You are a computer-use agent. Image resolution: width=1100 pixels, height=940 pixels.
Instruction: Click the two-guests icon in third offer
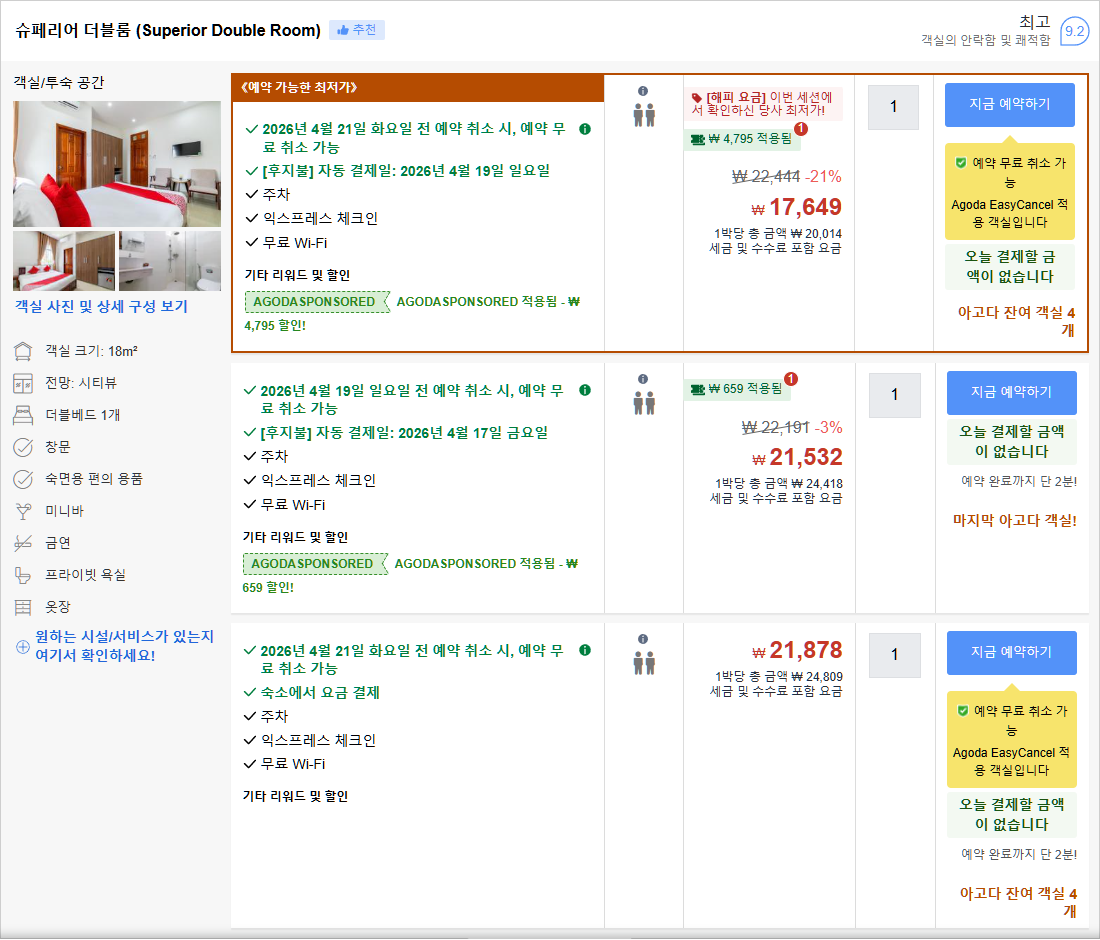point(644,663)
